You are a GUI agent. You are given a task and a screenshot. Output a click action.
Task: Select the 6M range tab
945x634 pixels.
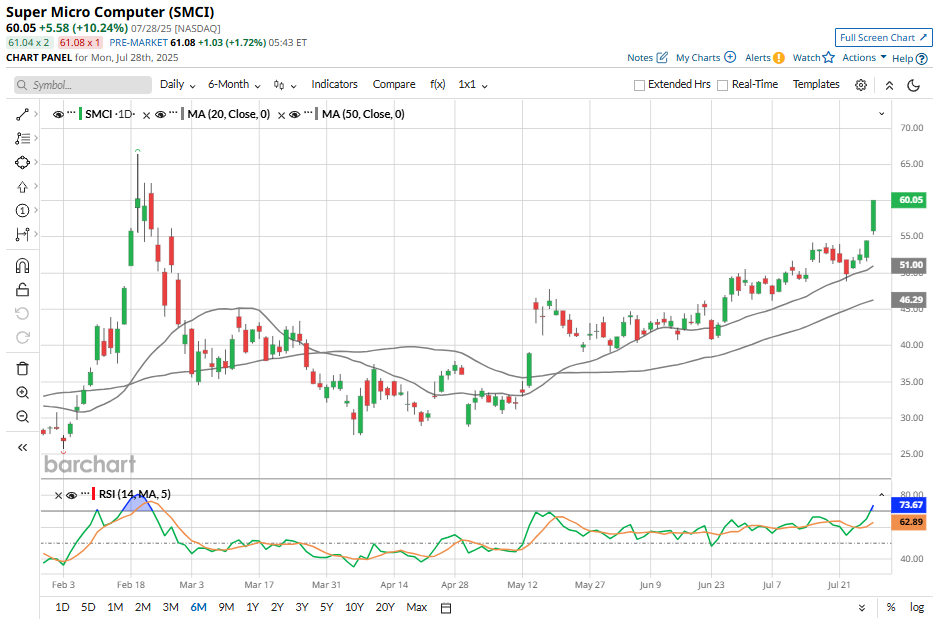pos(198,607)
